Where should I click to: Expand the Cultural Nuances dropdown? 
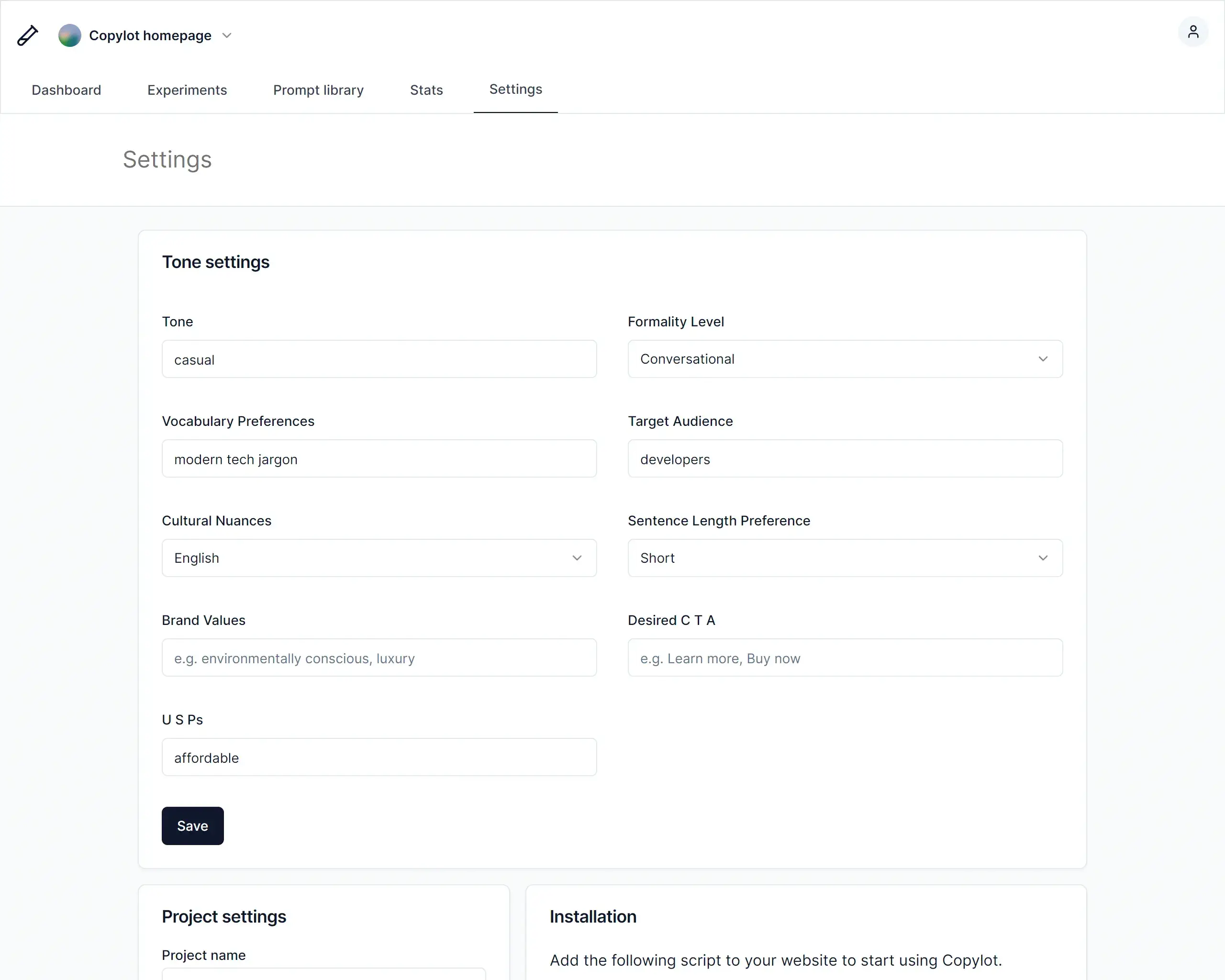point(379,558)
